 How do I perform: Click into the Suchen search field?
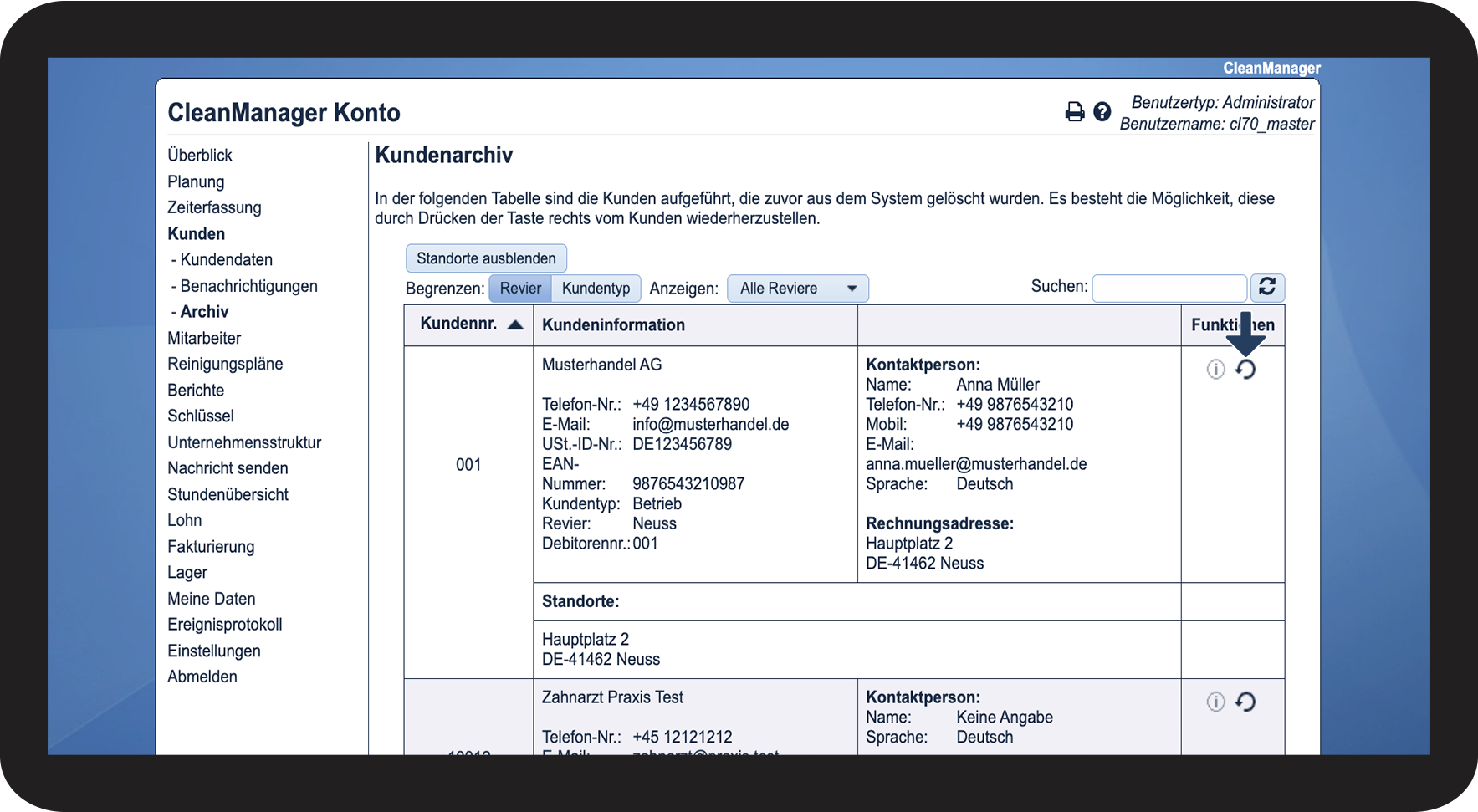point(1169,289)
